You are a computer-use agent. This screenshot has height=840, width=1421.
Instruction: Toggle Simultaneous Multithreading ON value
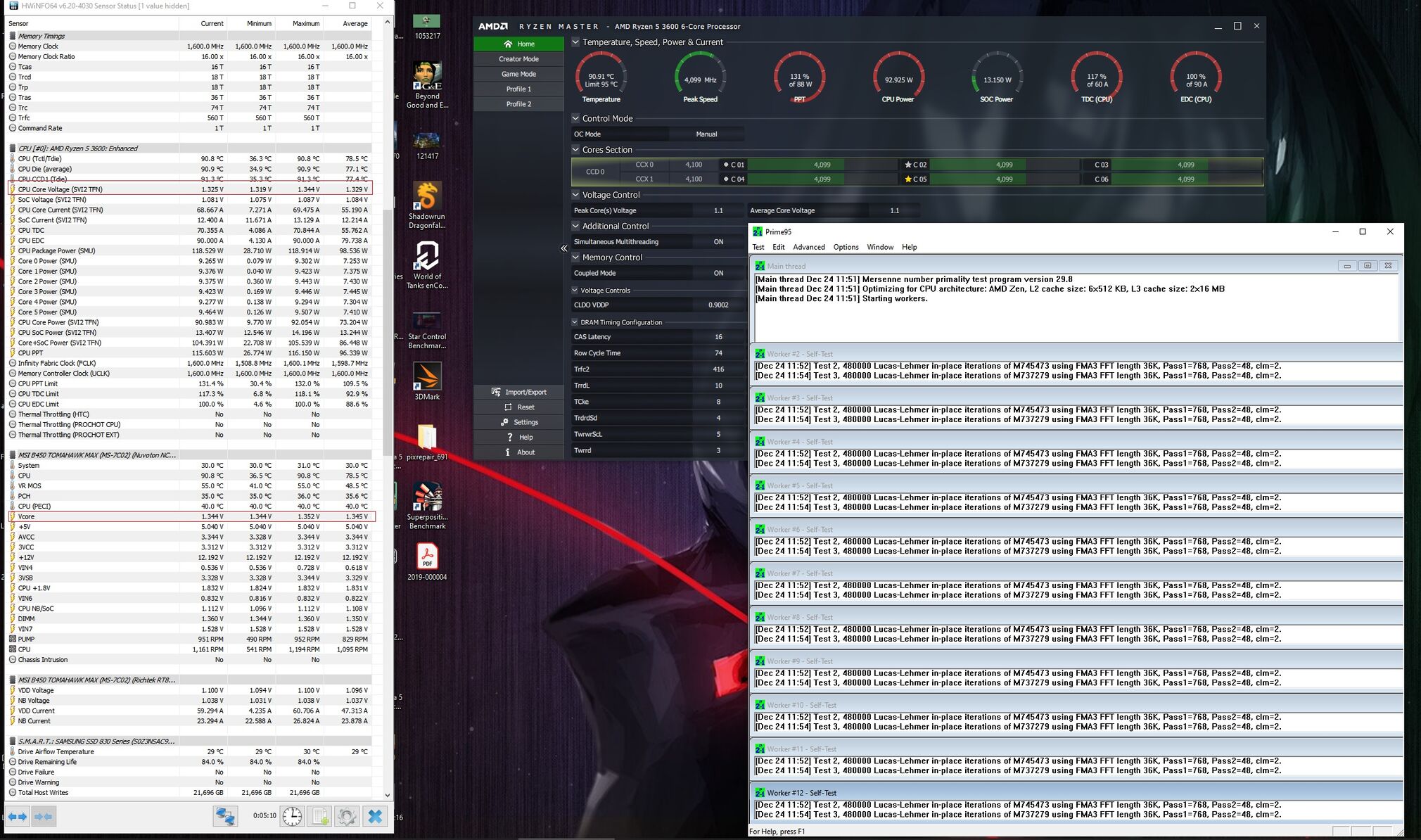point(718,242)
